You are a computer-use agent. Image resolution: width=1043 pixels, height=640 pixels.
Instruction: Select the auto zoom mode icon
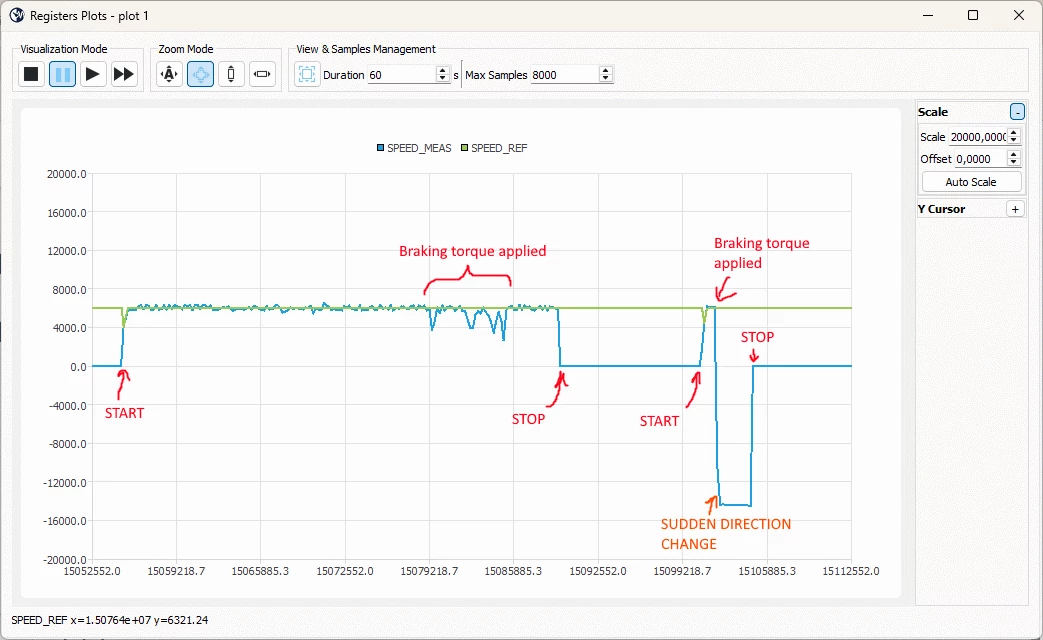point(170,74)
